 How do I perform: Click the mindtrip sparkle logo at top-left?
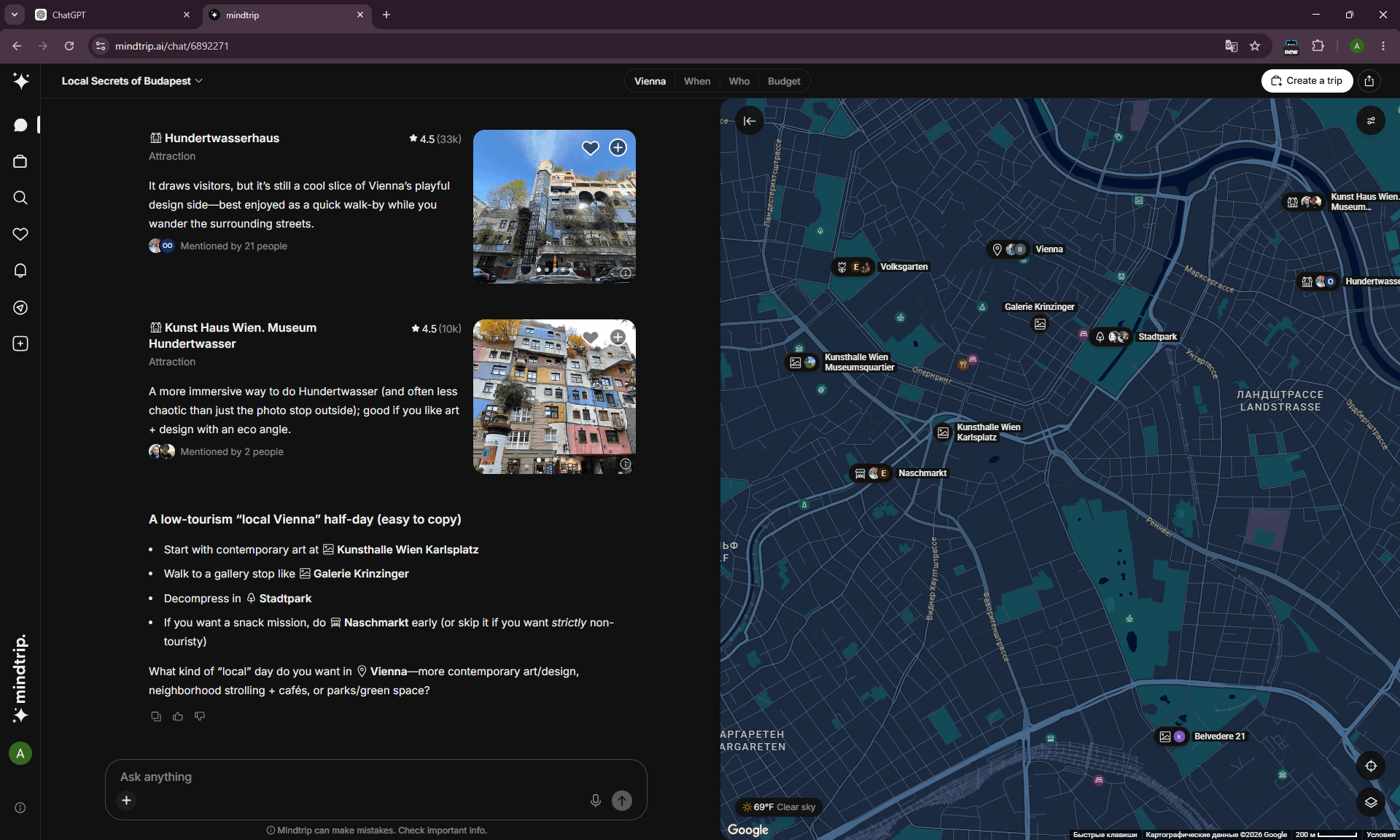[20, 81]
